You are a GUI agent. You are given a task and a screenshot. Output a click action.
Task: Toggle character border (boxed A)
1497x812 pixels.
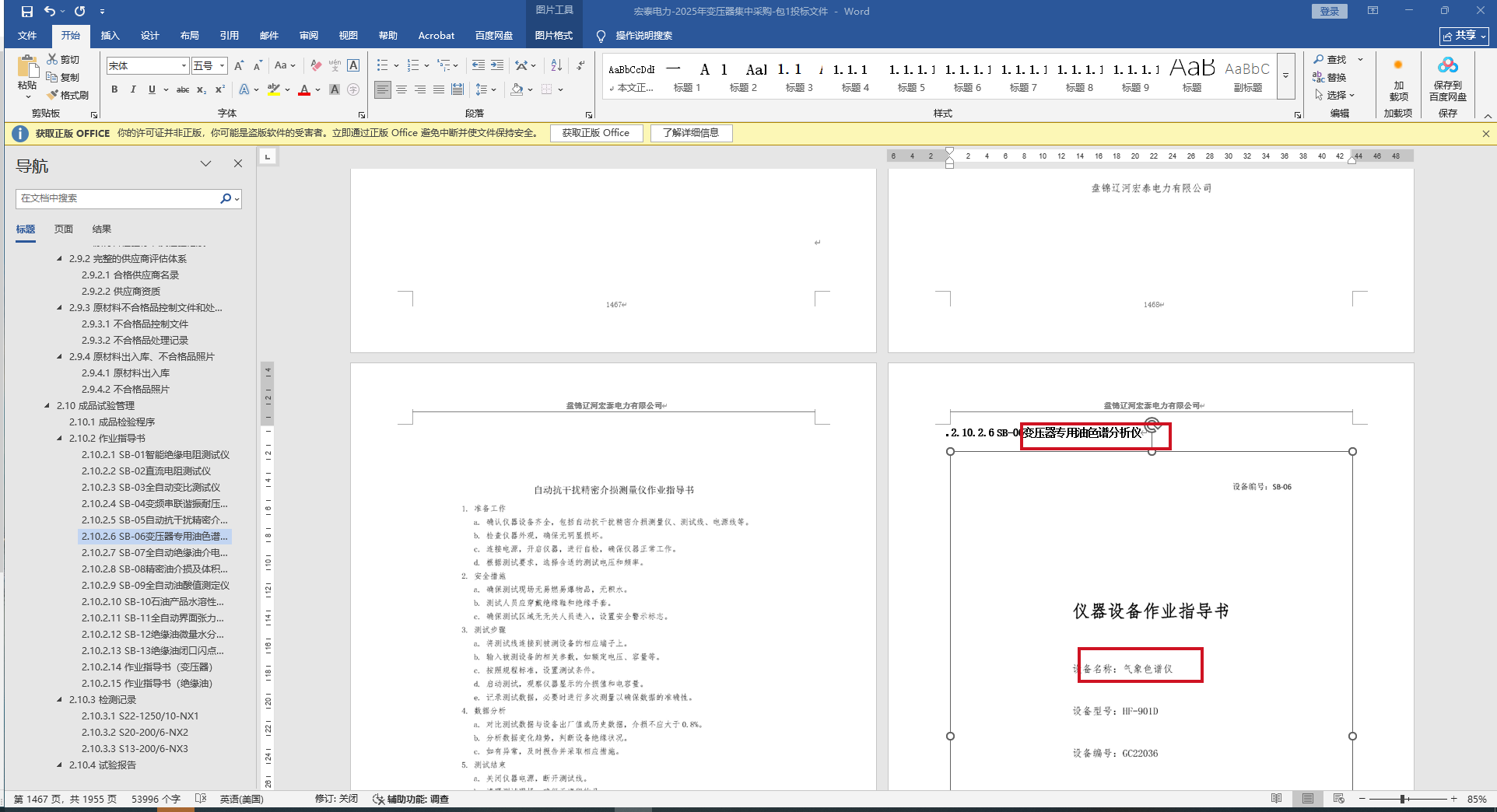point(353,65)
